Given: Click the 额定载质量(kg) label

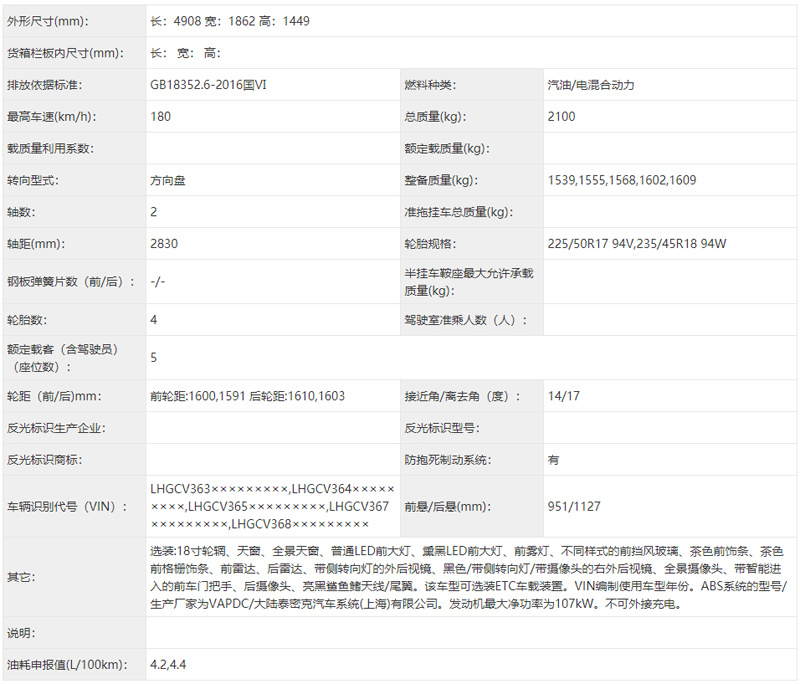Looking at the screenshot, I should click(447, 148).
